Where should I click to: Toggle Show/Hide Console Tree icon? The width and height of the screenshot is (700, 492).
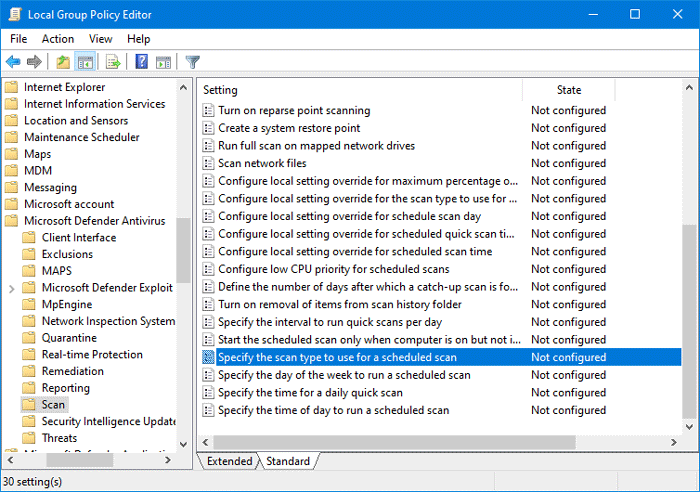pos(85,62)
